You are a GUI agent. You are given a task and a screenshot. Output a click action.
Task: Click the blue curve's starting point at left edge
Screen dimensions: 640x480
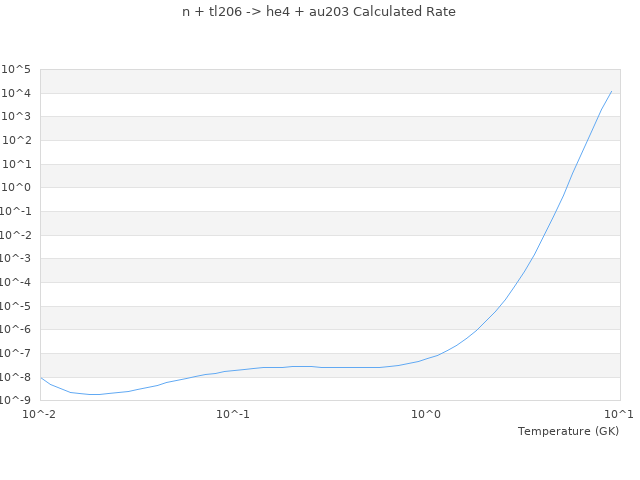[x=41, y=378]
